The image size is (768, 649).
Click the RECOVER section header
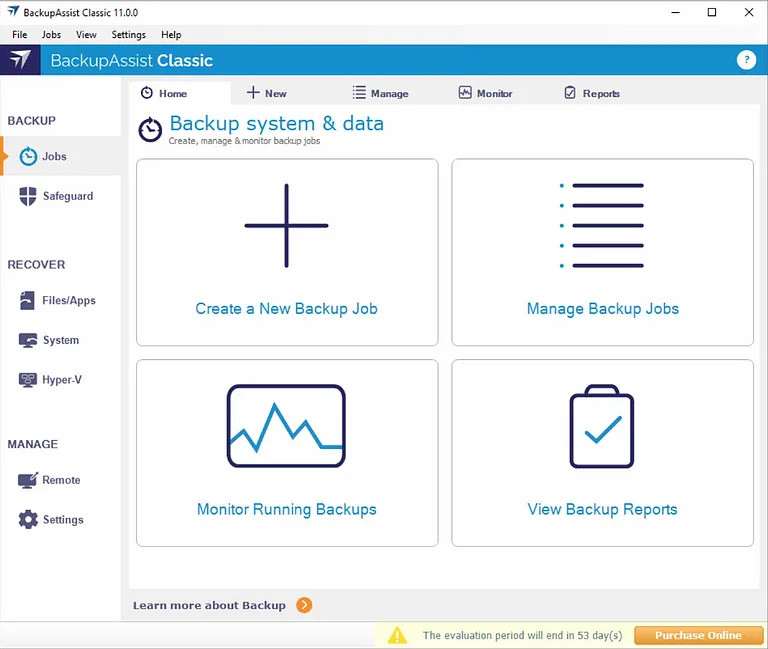(x=36, y=264)
